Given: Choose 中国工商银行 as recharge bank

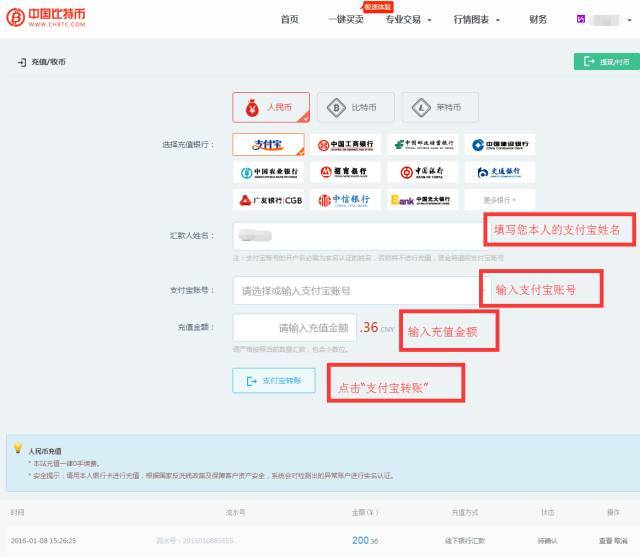Looking at the screenshot, I should click(x=345, y=144).
